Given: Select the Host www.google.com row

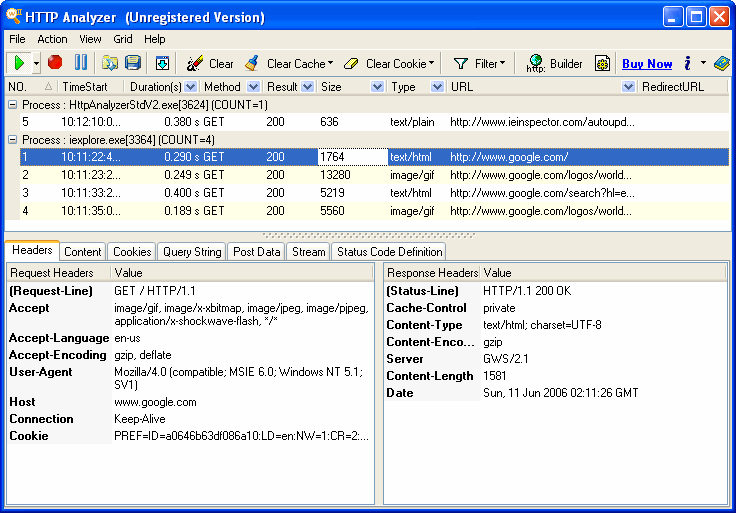Looking at the screenshot, I should coord(191,402).
